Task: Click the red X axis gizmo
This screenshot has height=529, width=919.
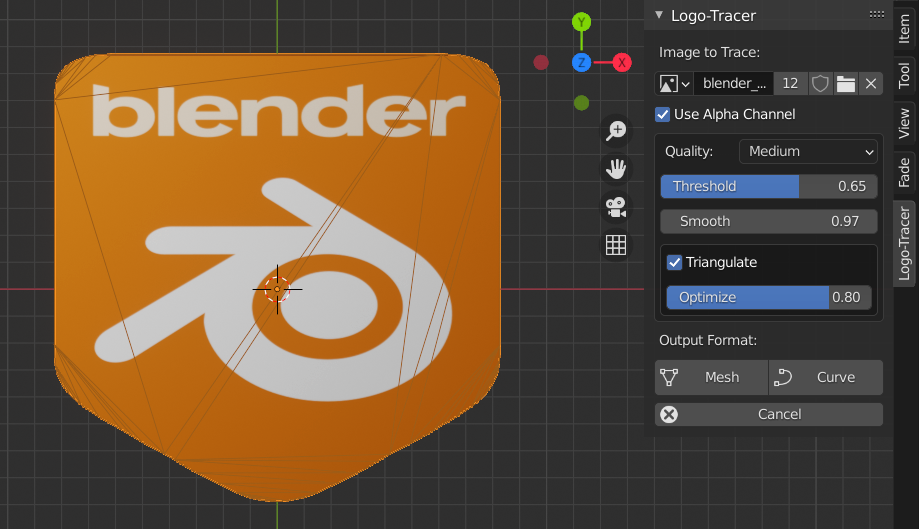Action: [x=622, y=63]
